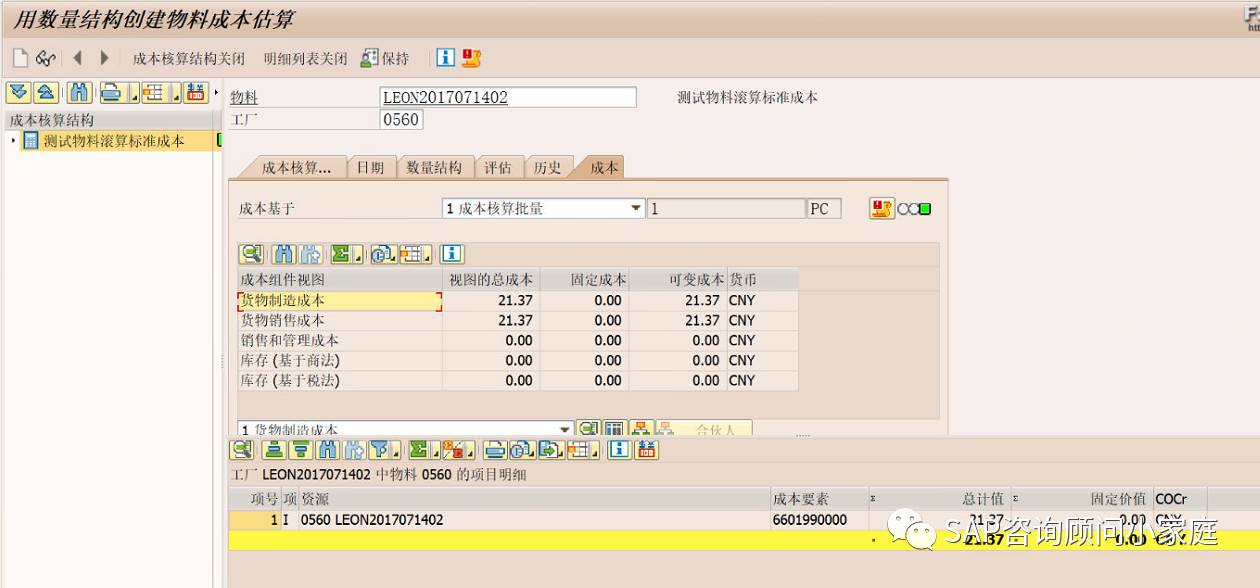Viewport: 1260px width, 588px height.
Task: Select the 库存 (基于商法) row
Action: tap(518, 360)
